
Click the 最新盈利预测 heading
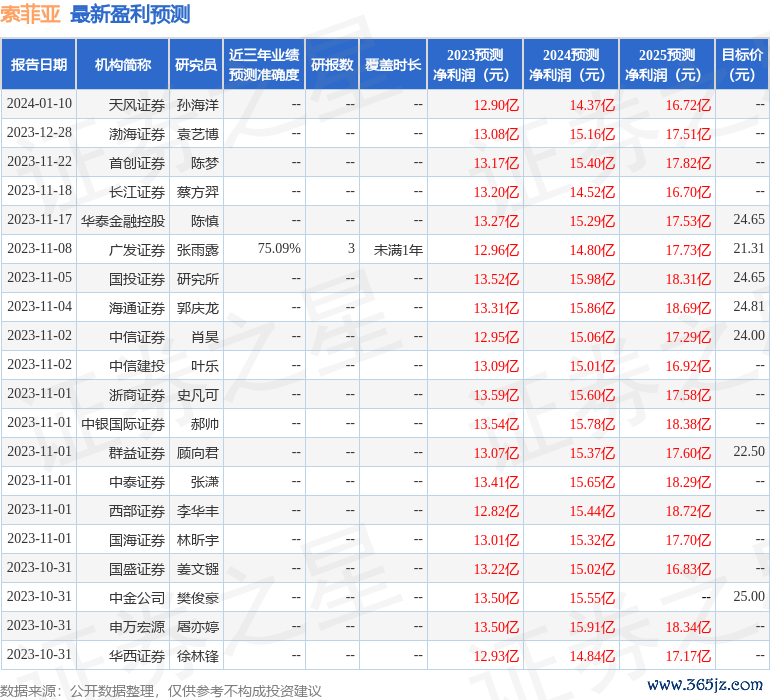[x=130, y=14]
